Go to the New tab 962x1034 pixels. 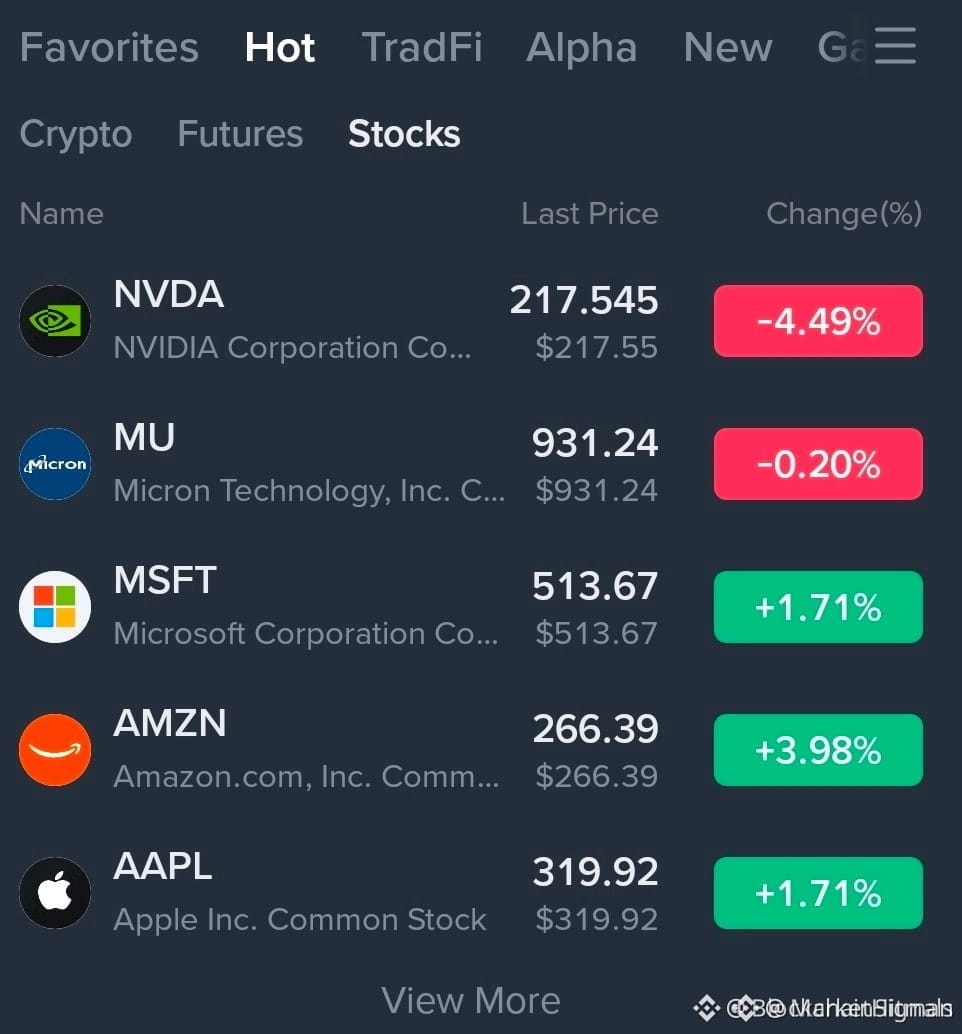point(728,47)
